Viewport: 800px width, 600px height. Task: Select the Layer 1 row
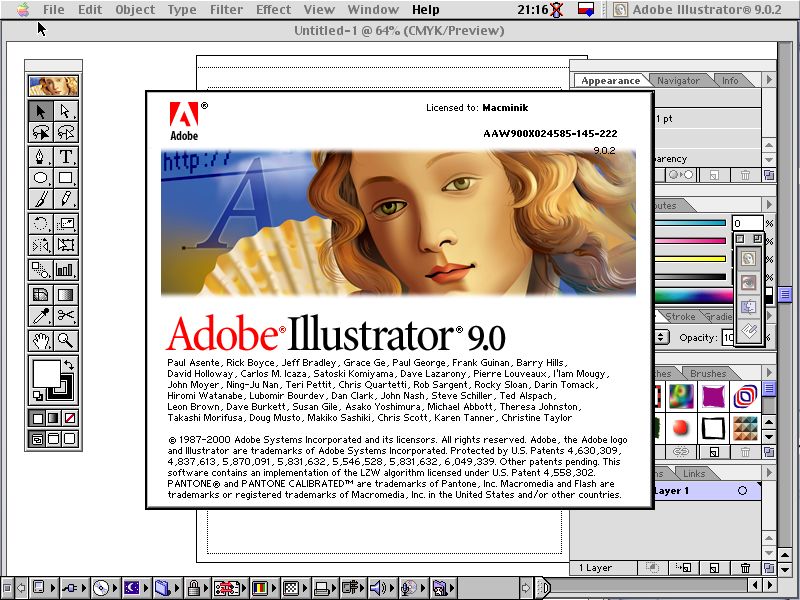coord(708,491)
